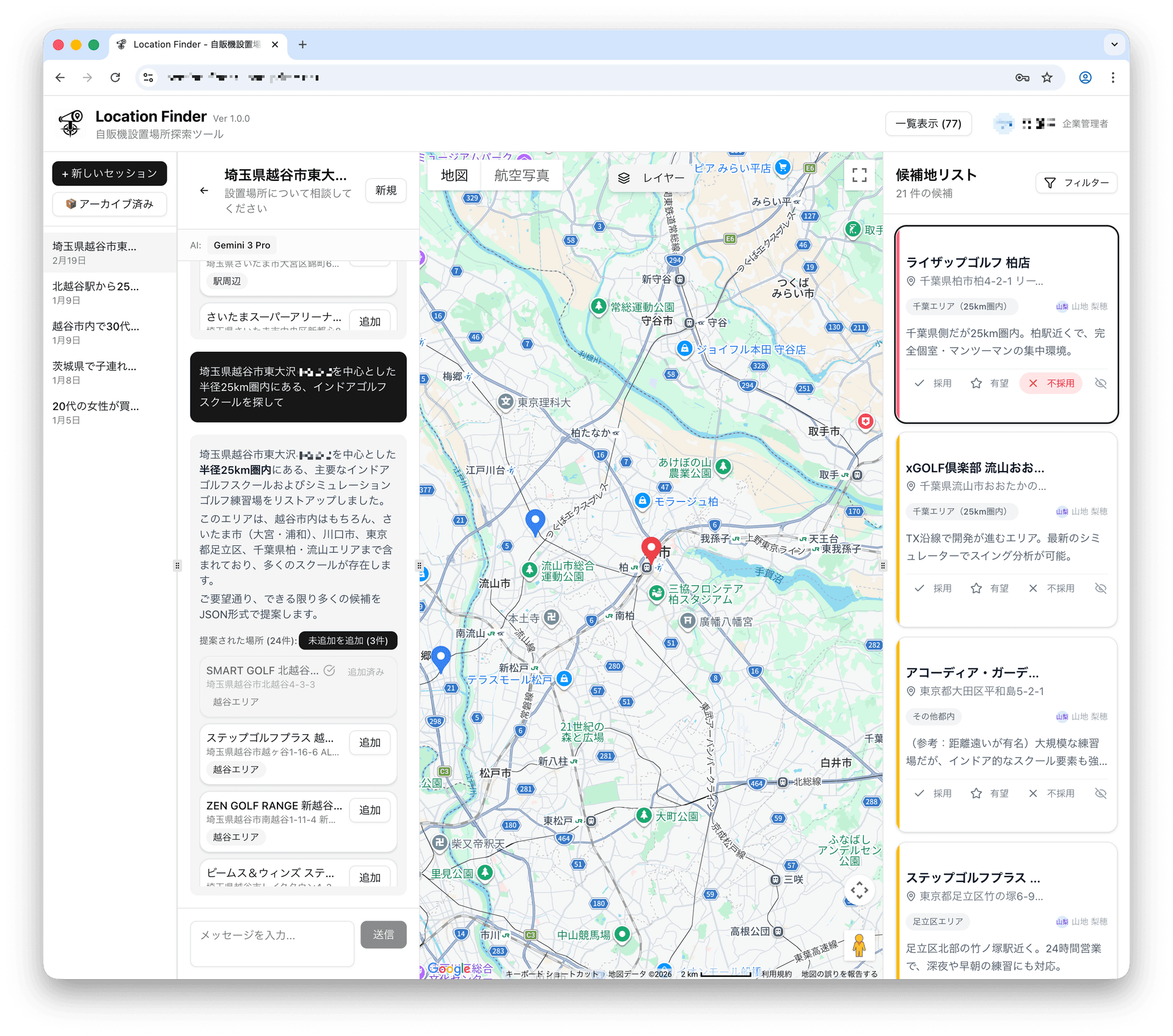The image size is (1173, 1036).
Task: Open the Chrome three-dot menu
Action: tap(1113, 78)
